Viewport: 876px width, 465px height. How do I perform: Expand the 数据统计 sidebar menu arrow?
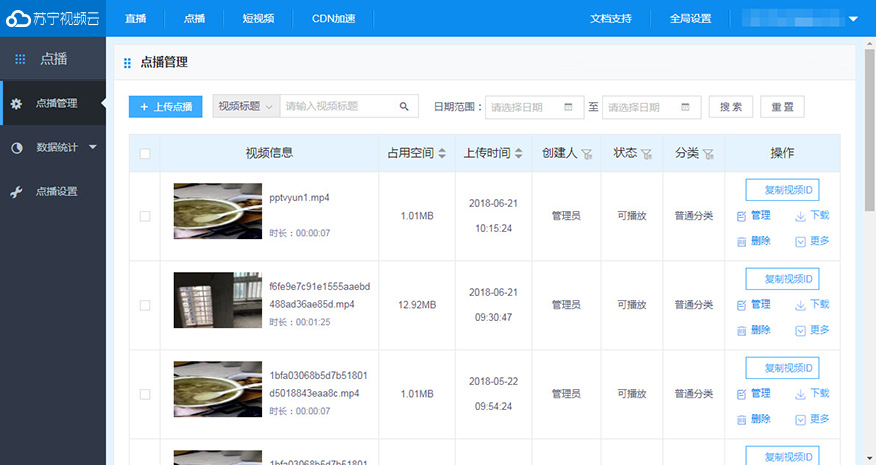(x=93, y=147)
